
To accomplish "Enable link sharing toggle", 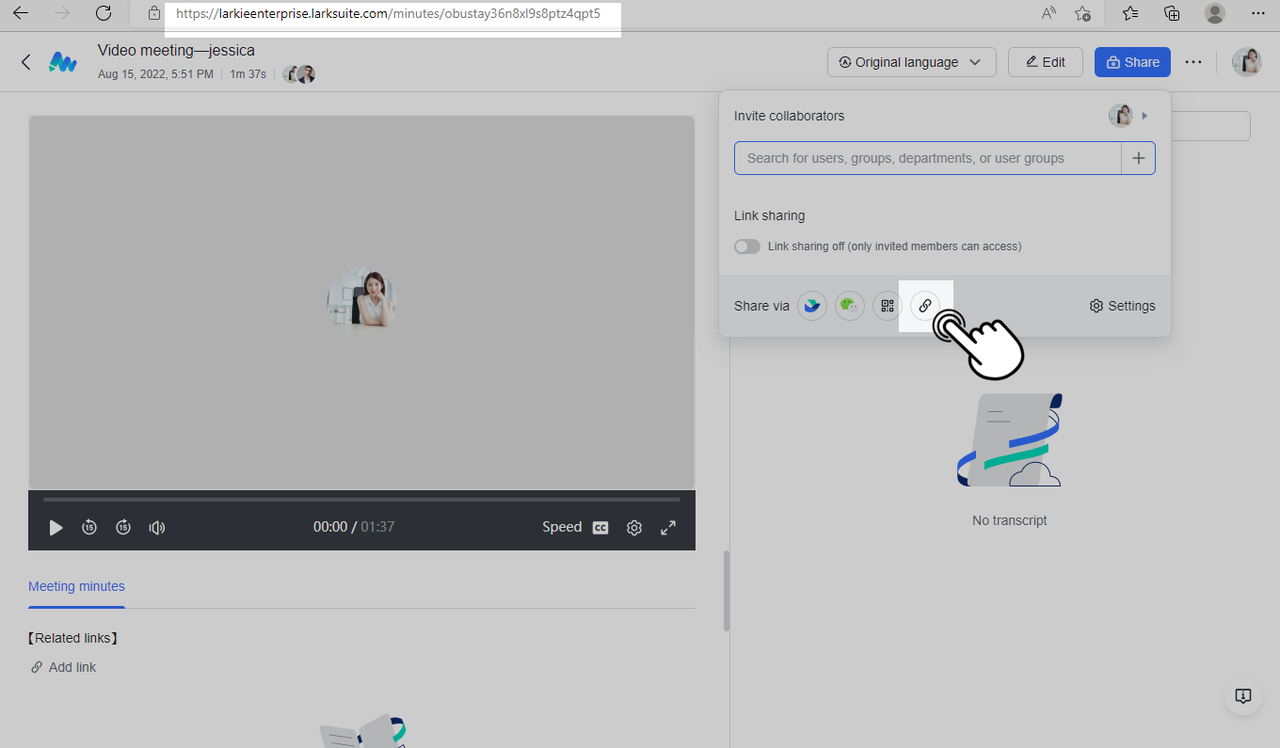I will [x=747, y=246].
